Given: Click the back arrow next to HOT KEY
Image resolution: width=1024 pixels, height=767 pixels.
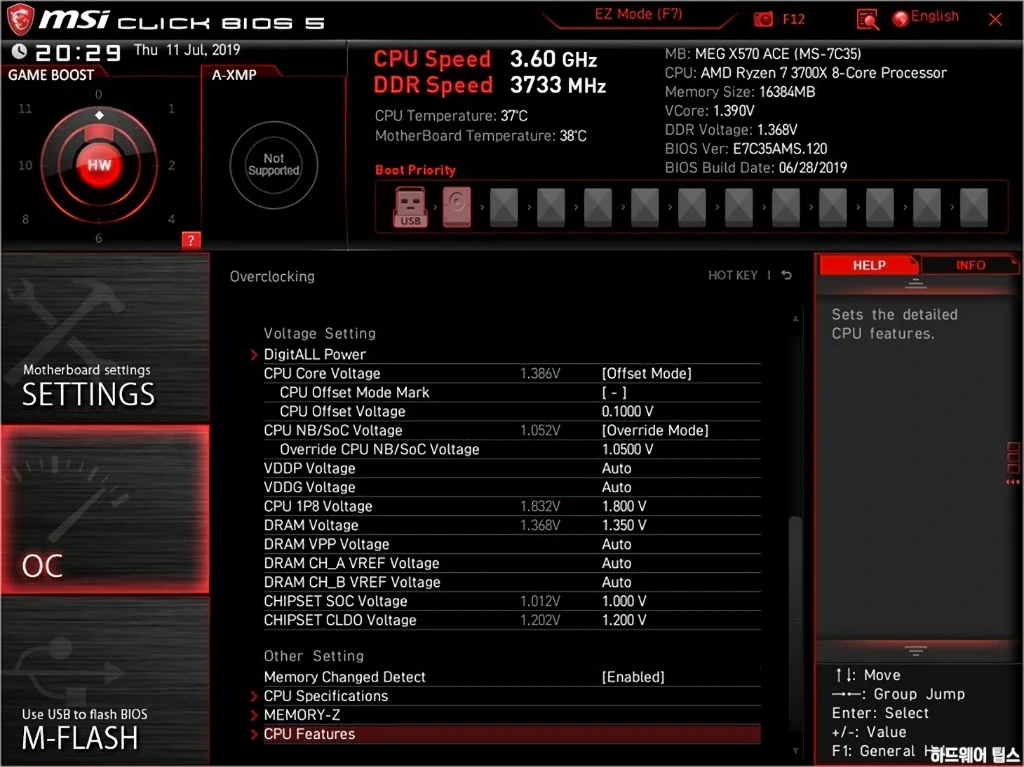Looking at the screenshot, I should tap(786, 275).
